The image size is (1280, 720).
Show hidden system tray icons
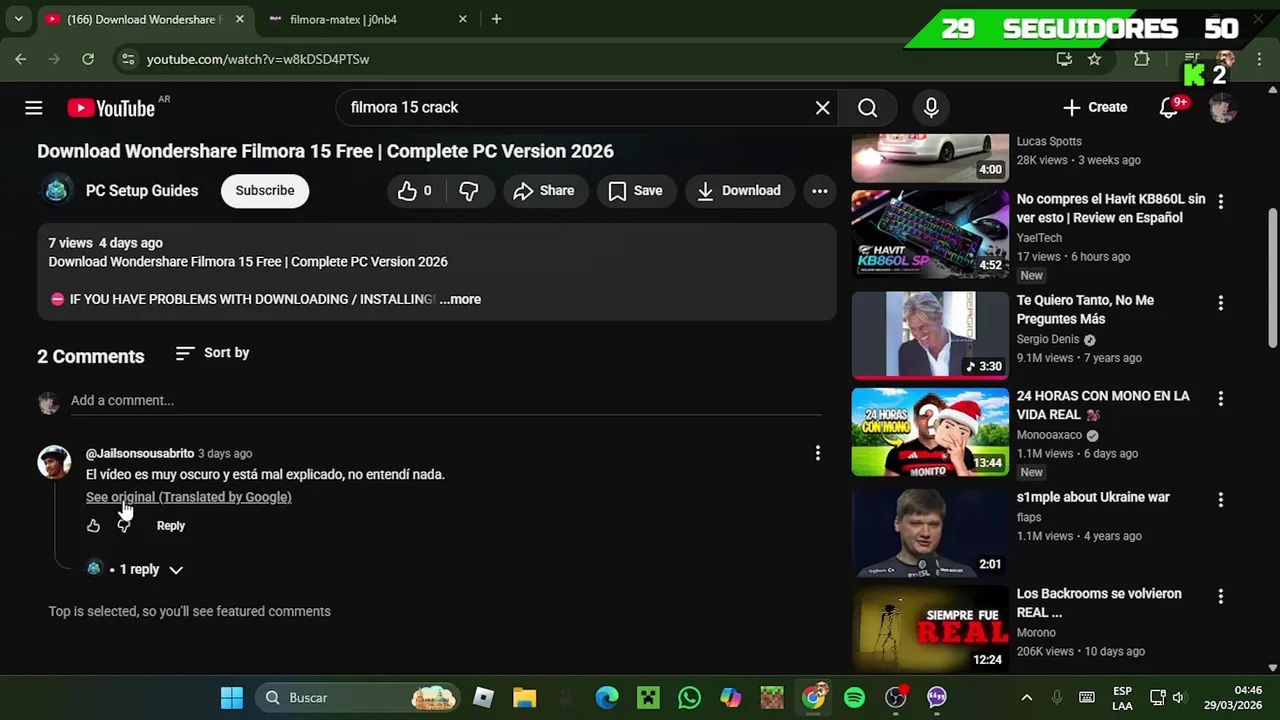(1026, 697)
